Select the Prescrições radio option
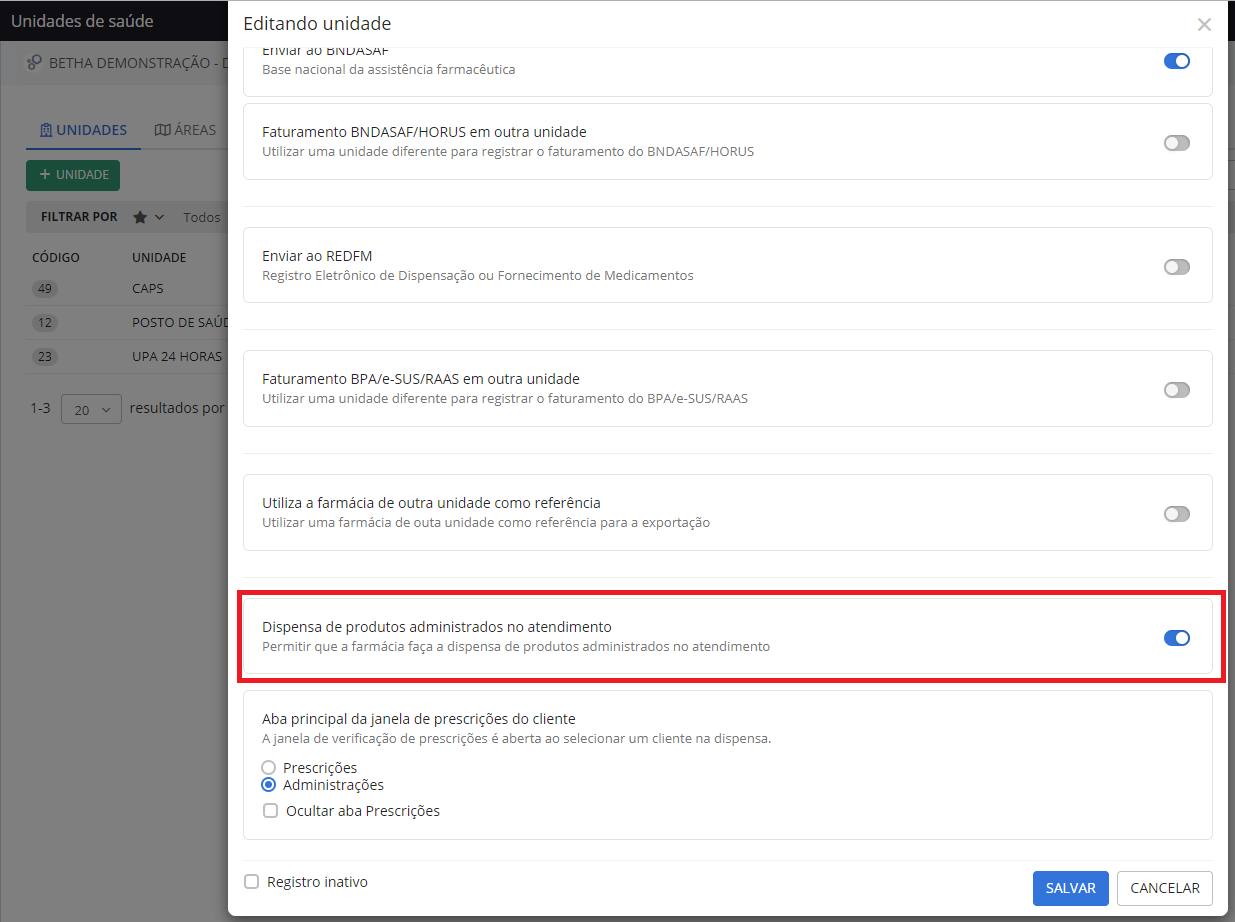The height and width of the screenshot is (922, 1235). click(x=269, y=768)
